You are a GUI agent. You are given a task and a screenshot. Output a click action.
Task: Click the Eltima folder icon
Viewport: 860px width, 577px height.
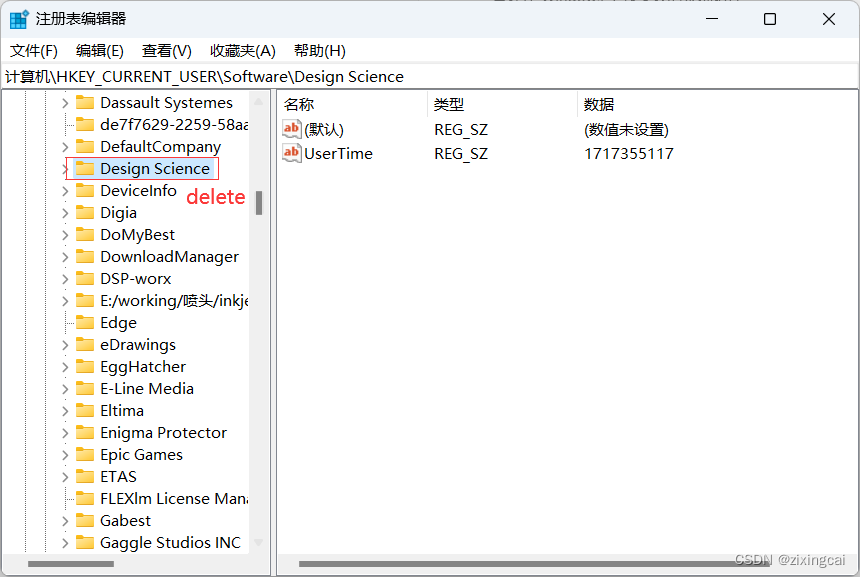pyautogui.click(x=84, y=410)
